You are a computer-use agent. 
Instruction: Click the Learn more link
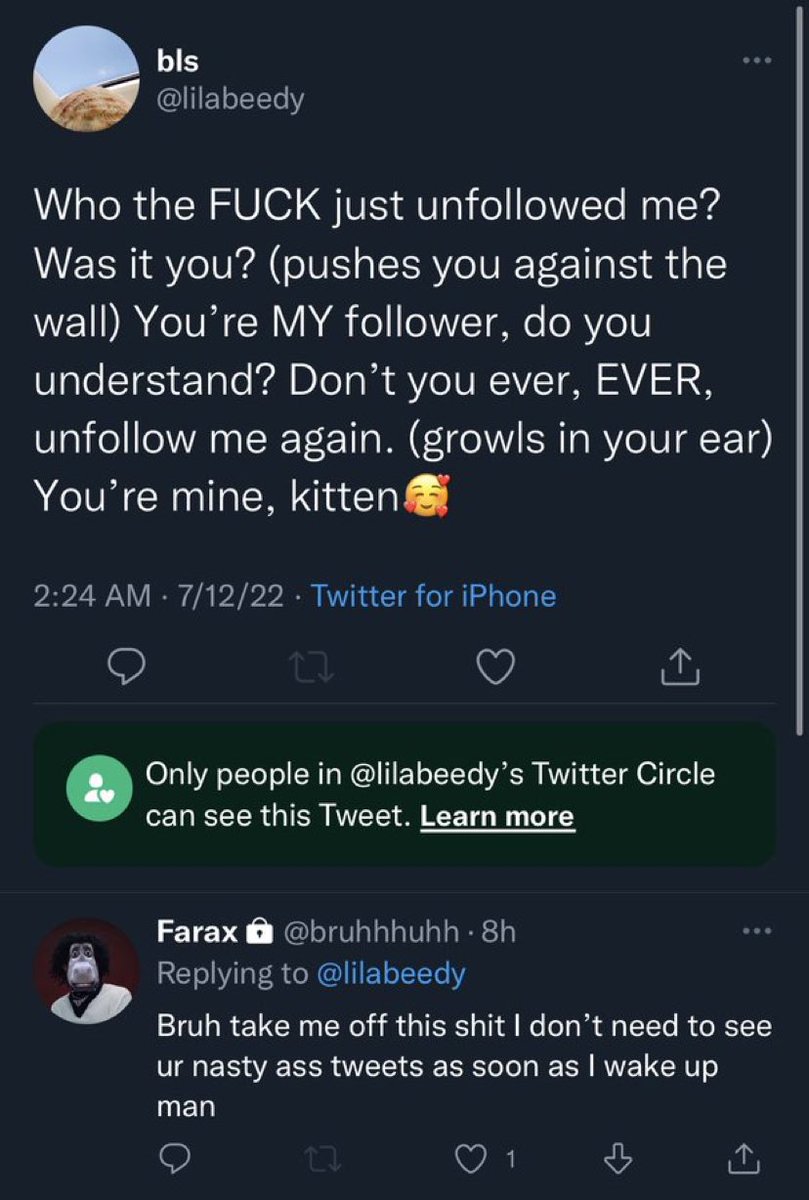497,816
